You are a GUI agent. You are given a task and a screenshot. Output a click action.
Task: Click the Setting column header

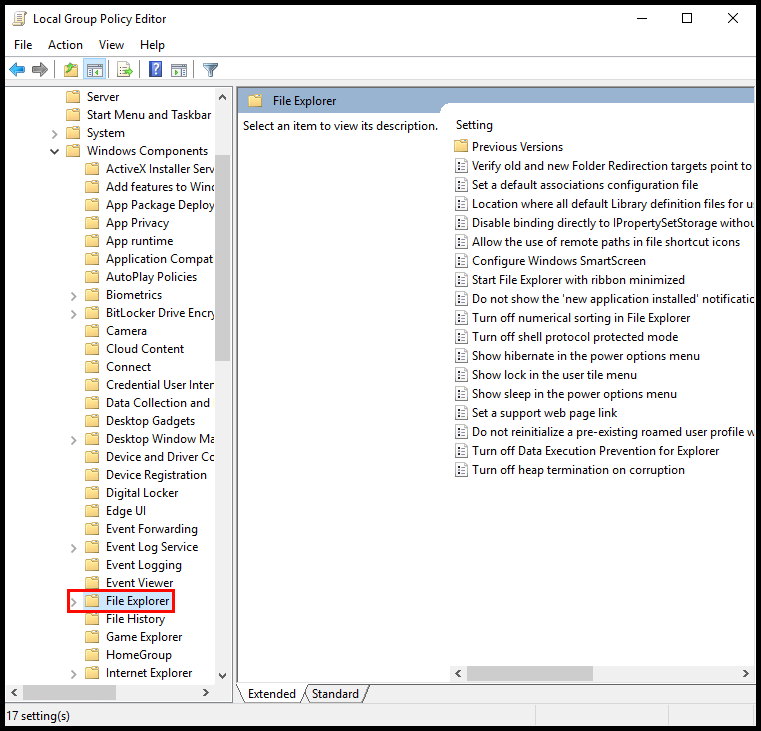click(474, 125)
